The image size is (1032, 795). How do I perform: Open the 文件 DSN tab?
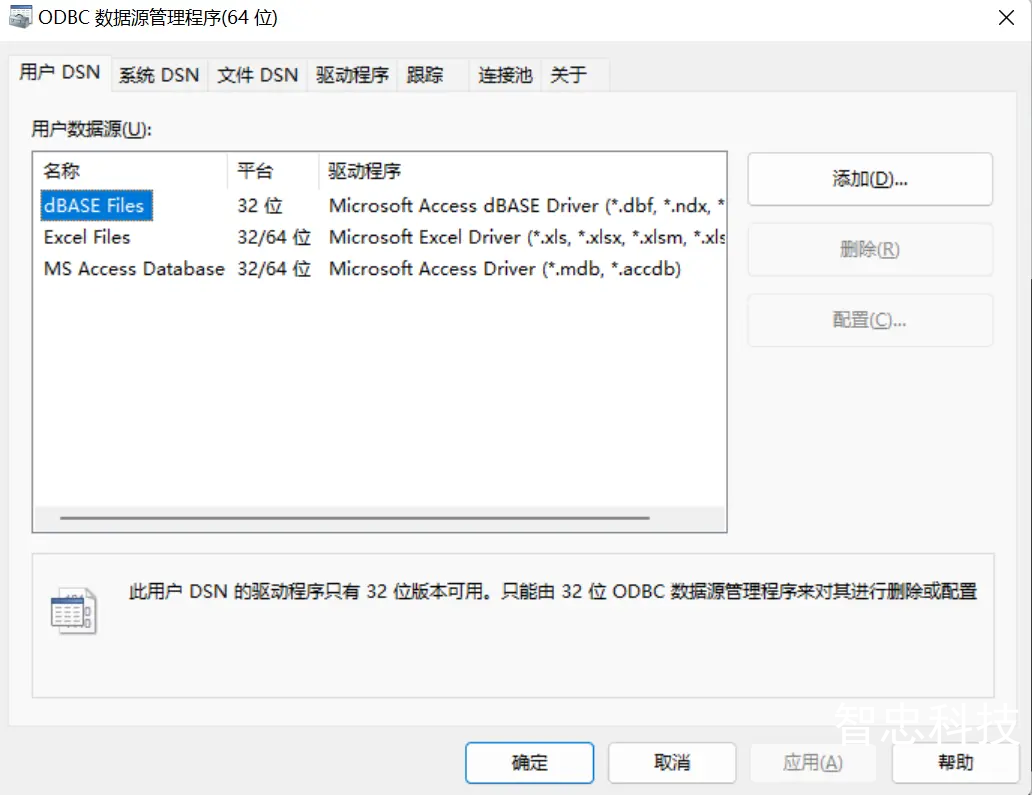tap(258, 75)
